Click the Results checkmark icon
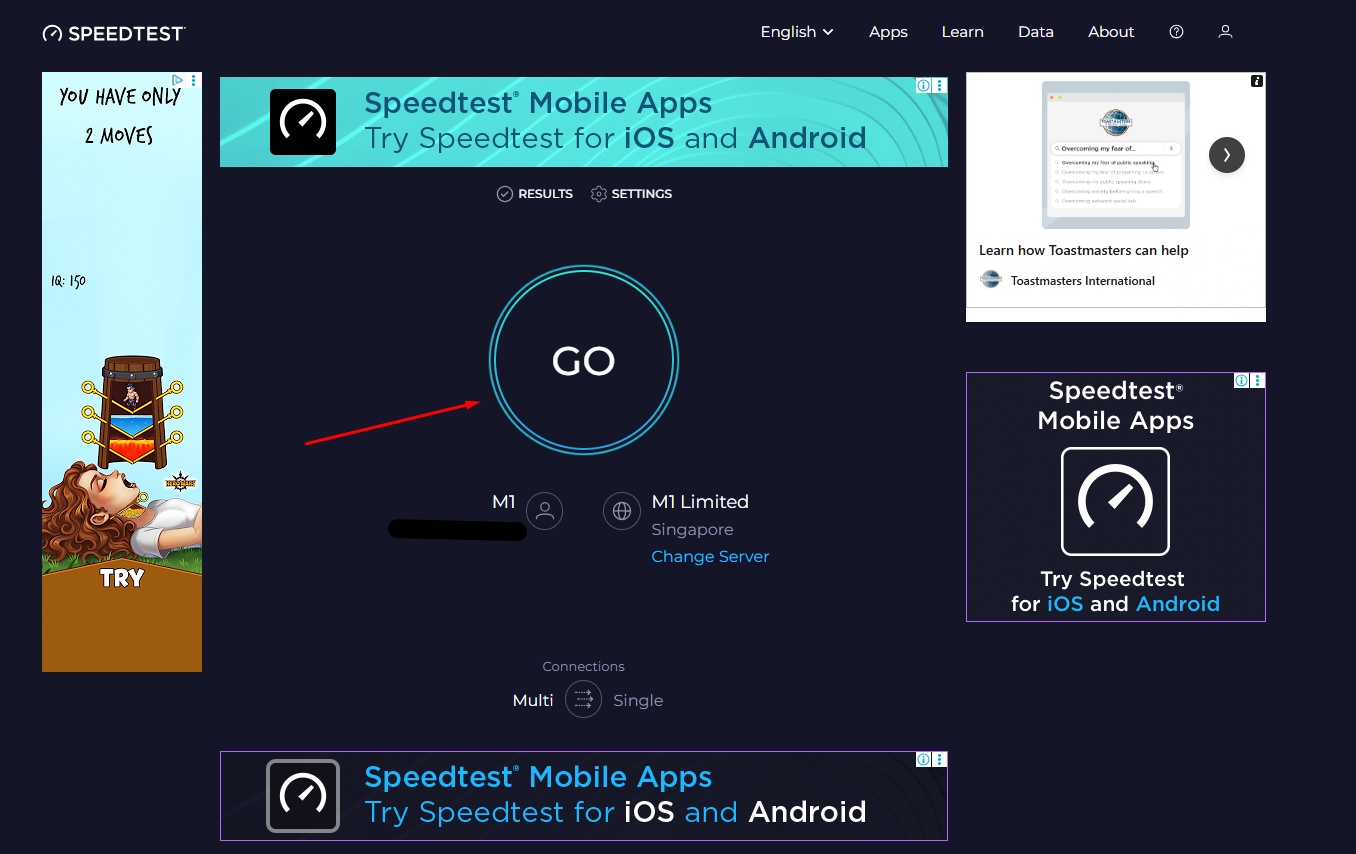1356x854 pixels. 505,194
